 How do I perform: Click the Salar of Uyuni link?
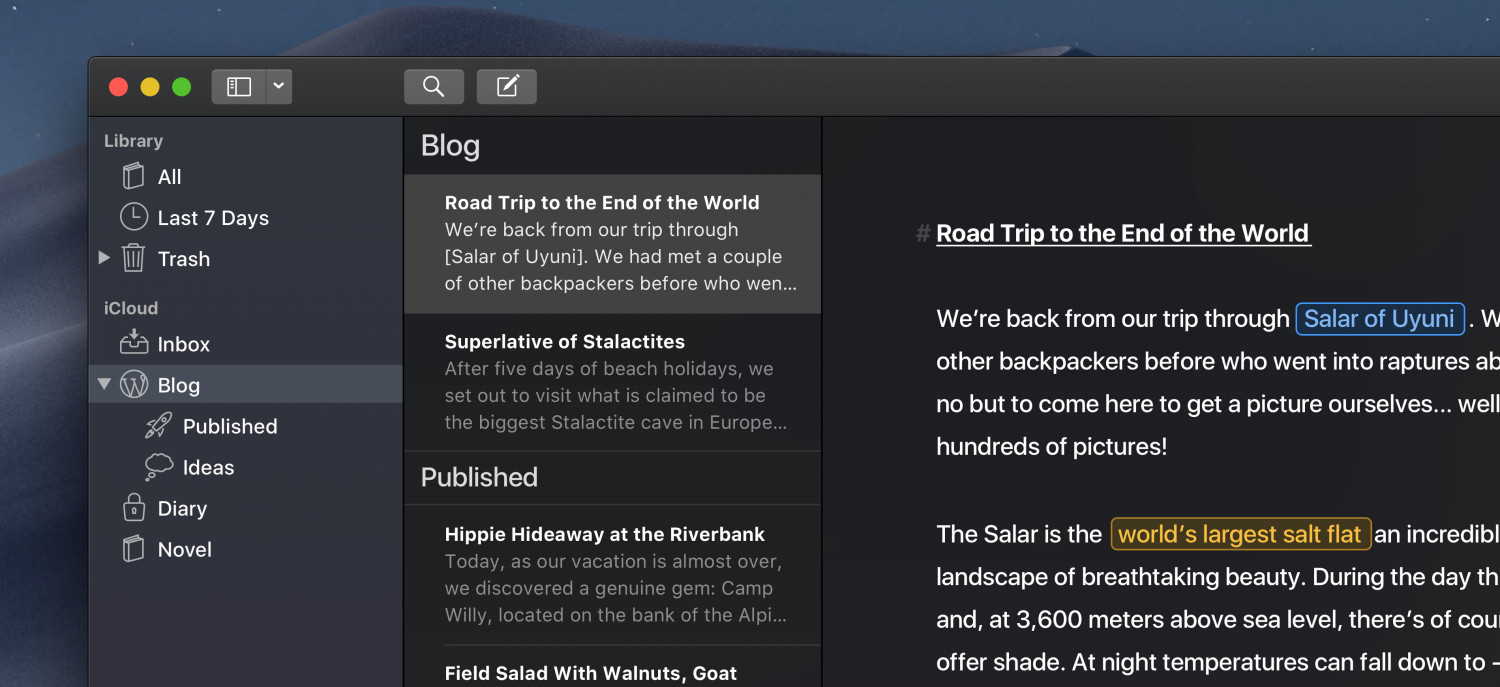pos(1379,319)
